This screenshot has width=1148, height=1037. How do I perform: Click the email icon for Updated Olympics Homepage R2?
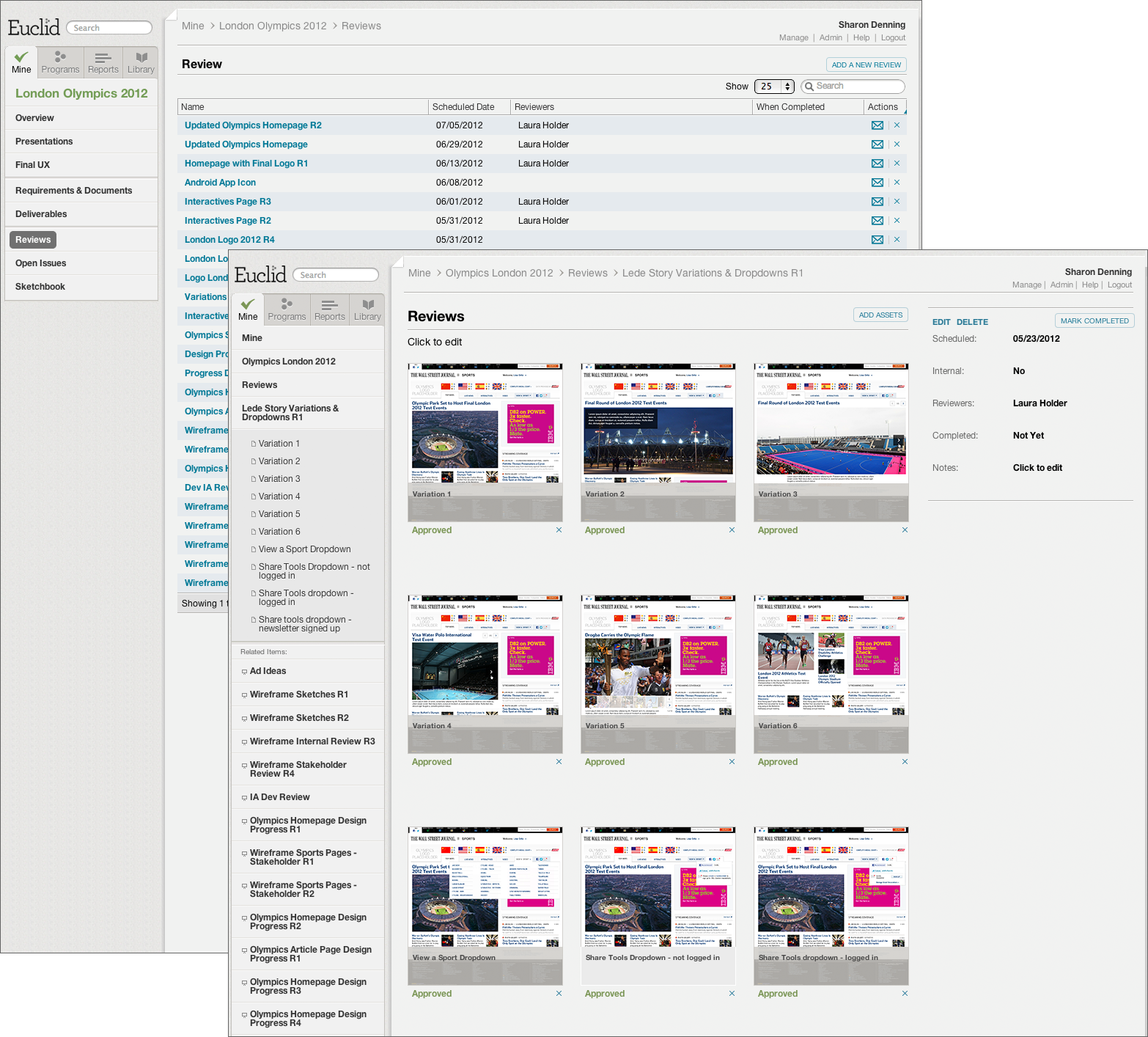pos(877,125)
